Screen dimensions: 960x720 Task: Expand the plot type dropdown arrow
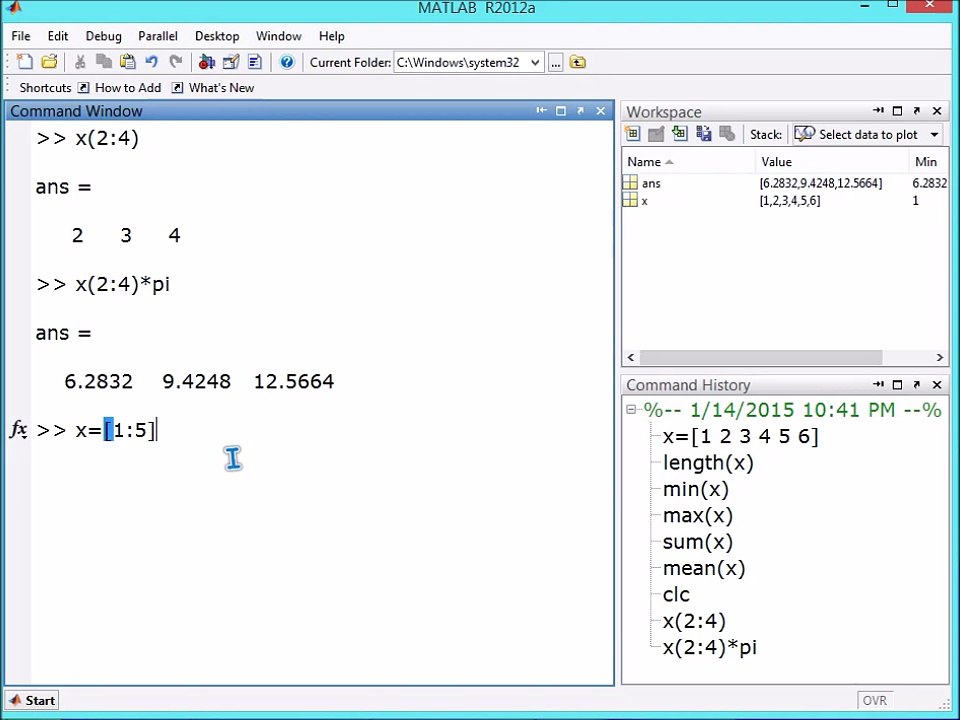coord(934,134)
